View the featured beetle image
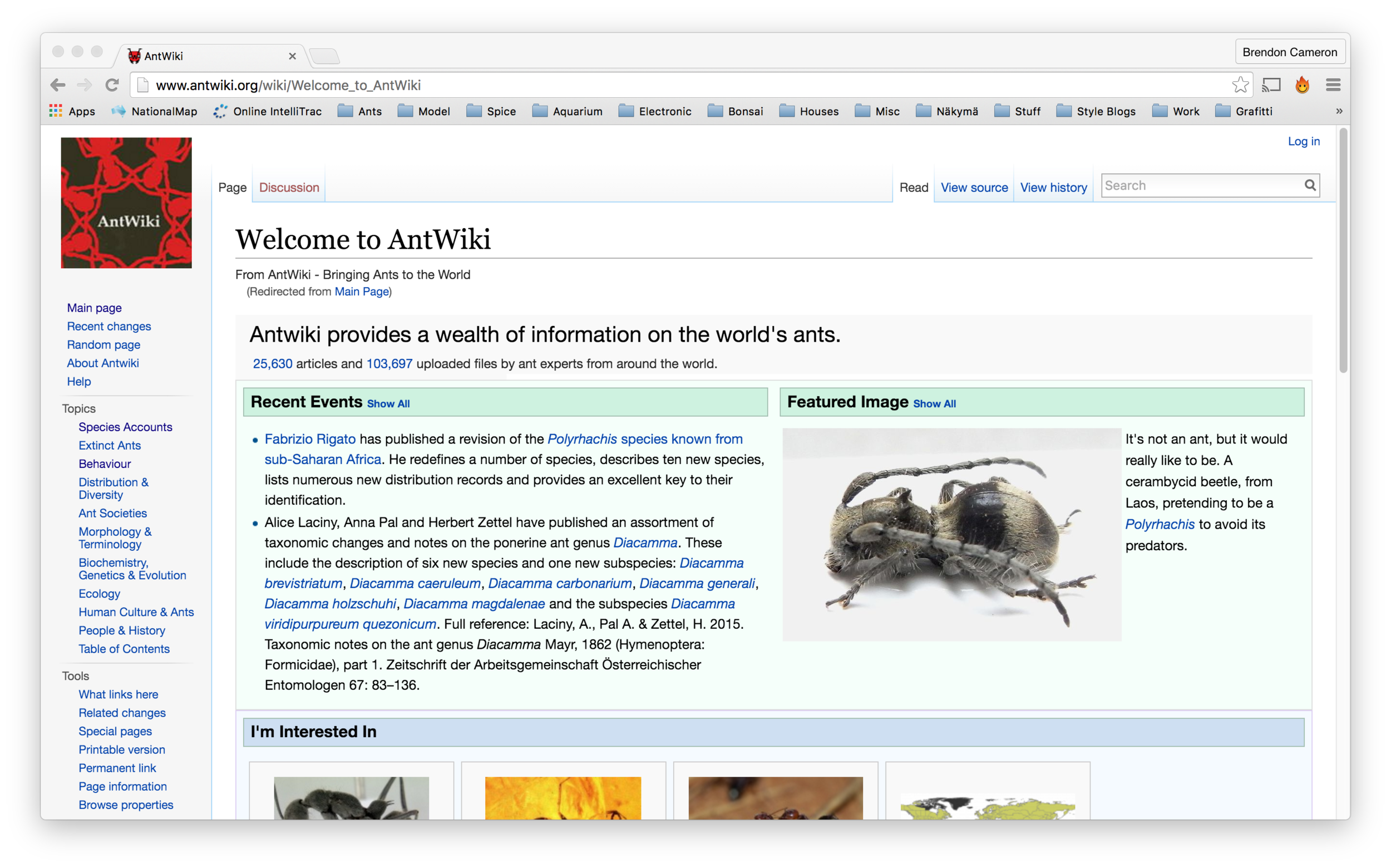The width and height of the screenshot is (1391, 868). pyautogui.click(x=950, y=535)
